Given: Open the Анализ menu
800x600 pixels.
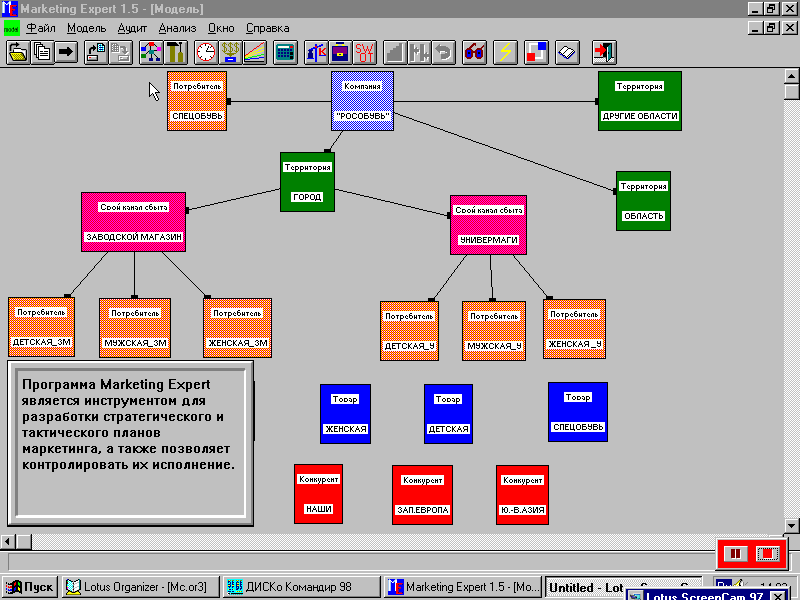Looking at the screenshot, I should (177, 28).
